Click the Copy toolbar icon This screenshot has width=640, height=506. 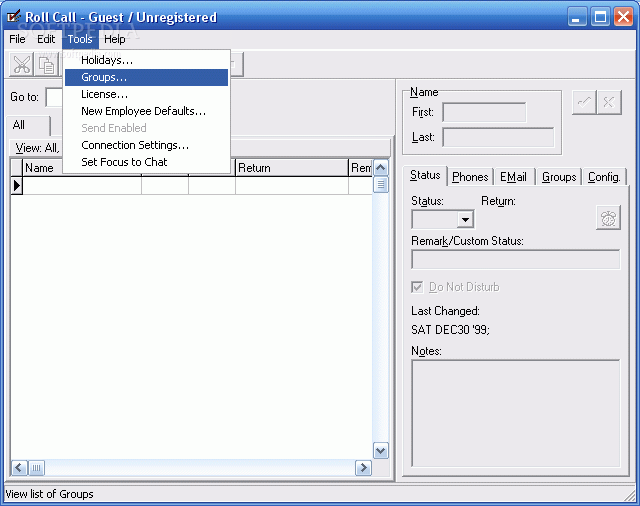46,64
